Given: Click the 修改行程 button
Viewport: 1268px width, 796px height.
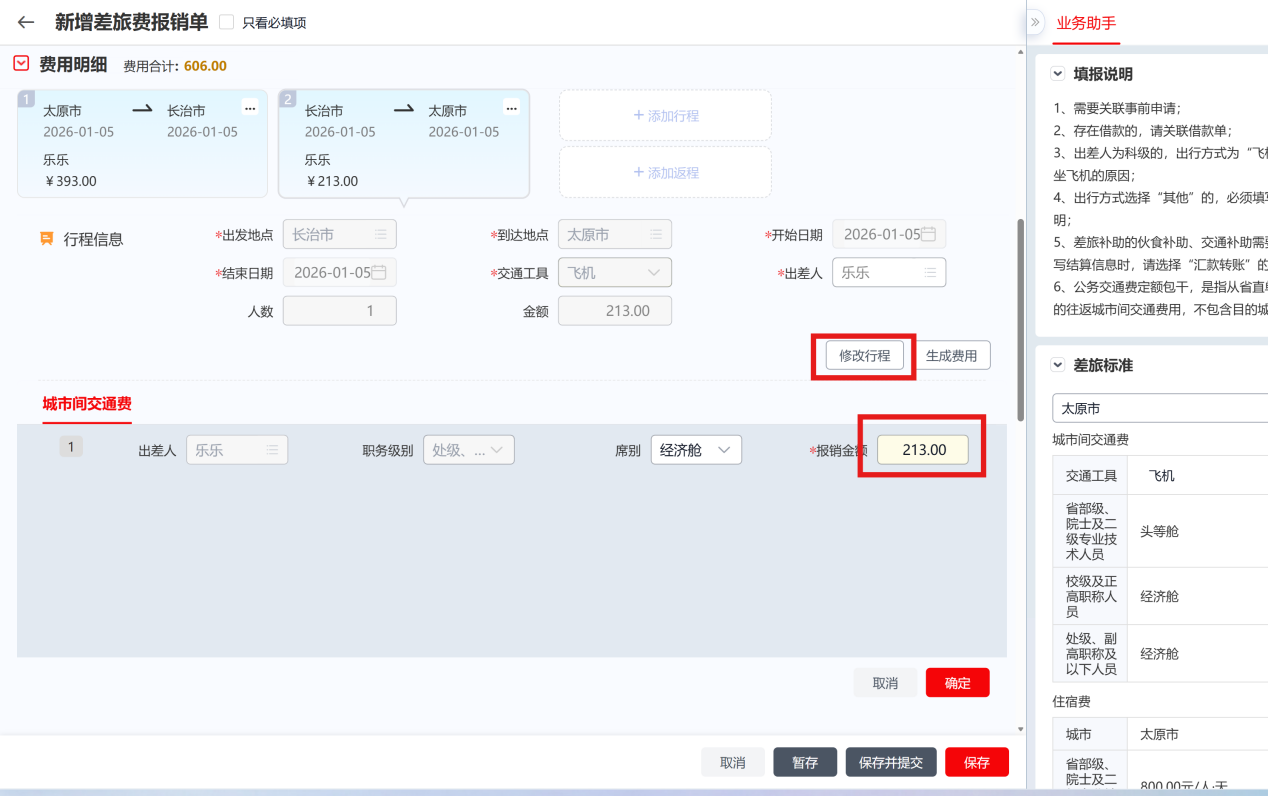Looking at the screenshot, I should click(864, 356).
